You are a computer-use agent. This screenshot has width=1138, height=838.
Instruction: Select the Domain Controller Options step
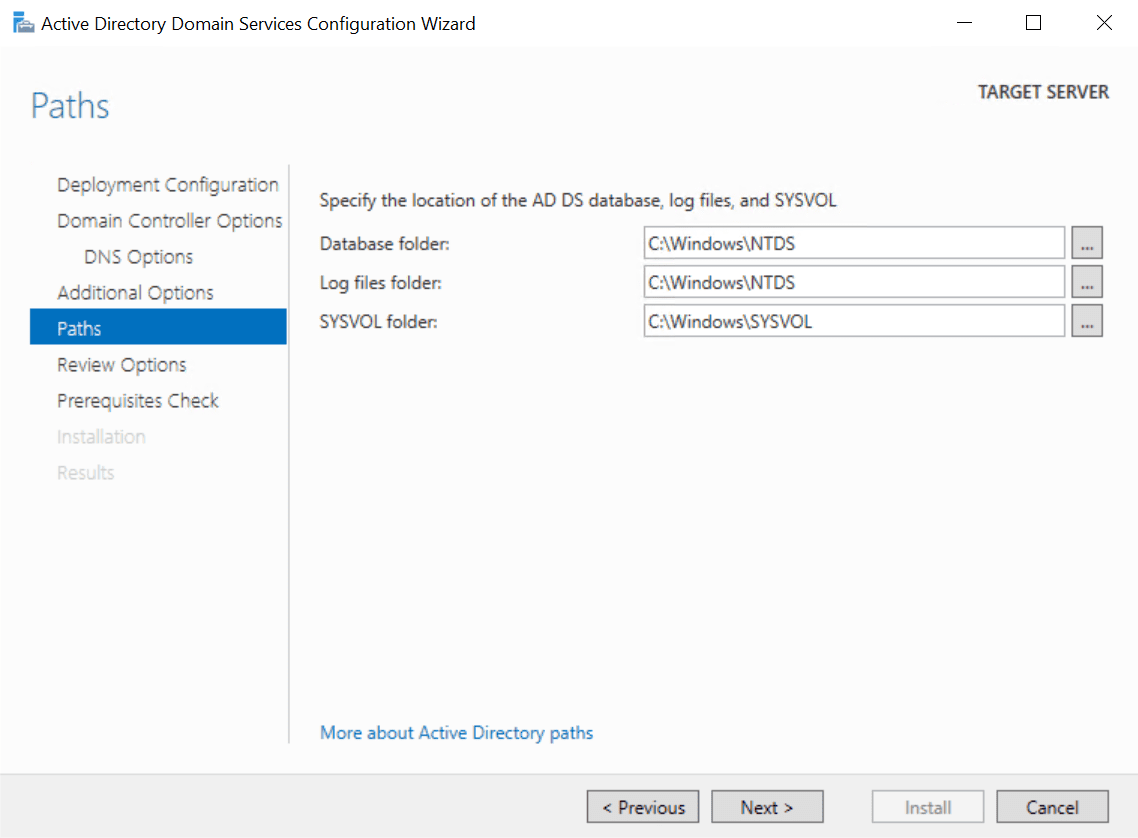(169, 220)
